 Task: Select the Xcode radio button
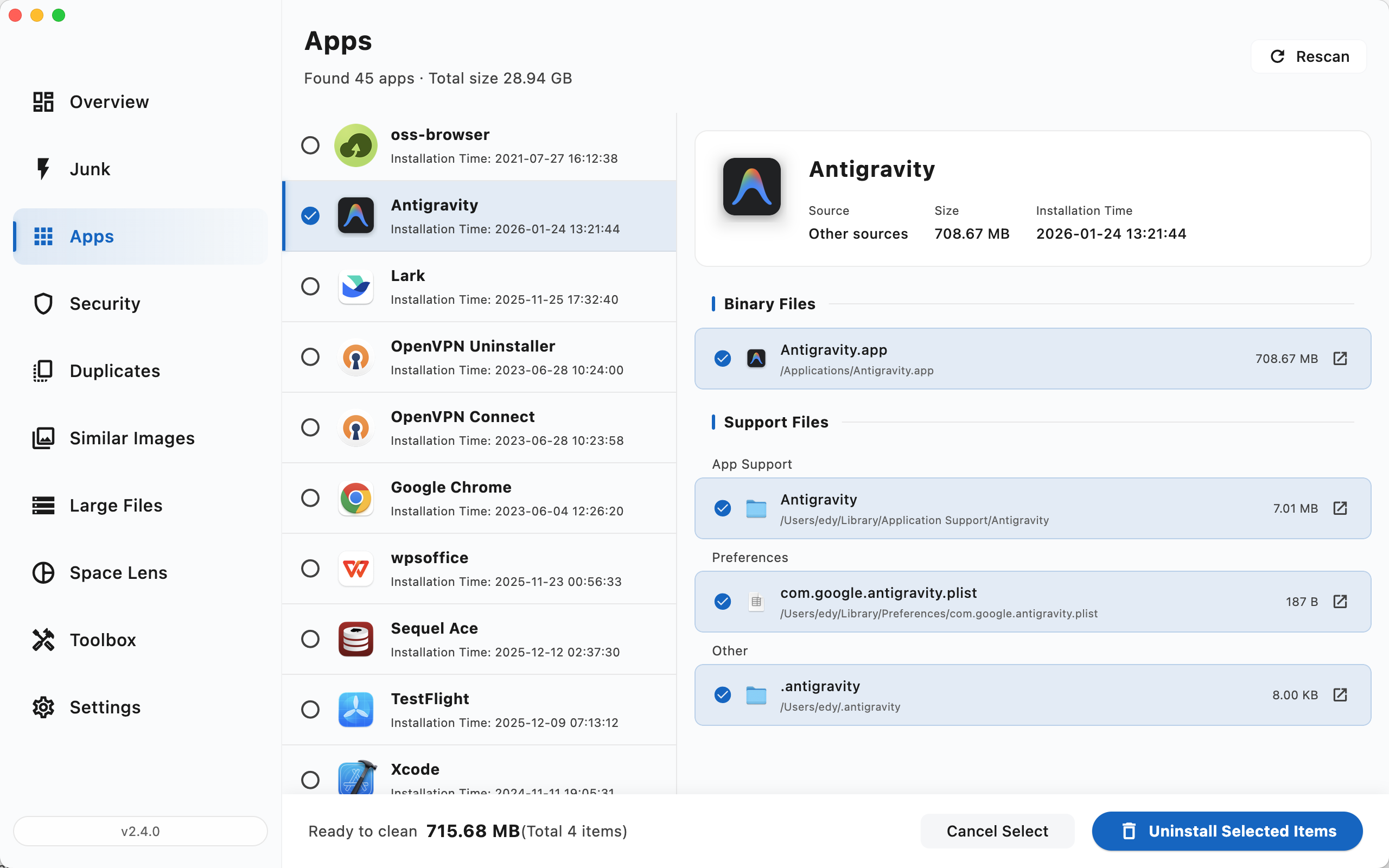[x=310, y=780]
